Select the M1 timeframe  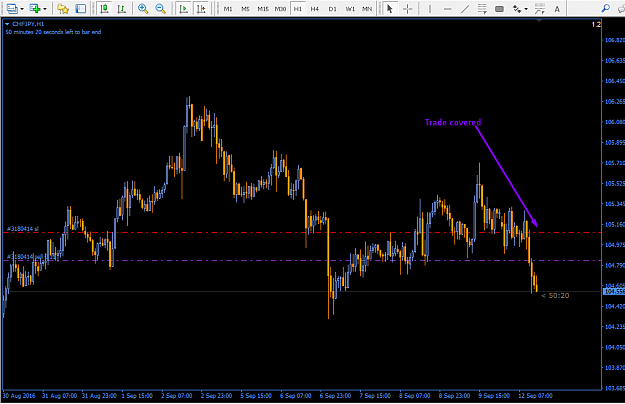click(x=228, y=9)
